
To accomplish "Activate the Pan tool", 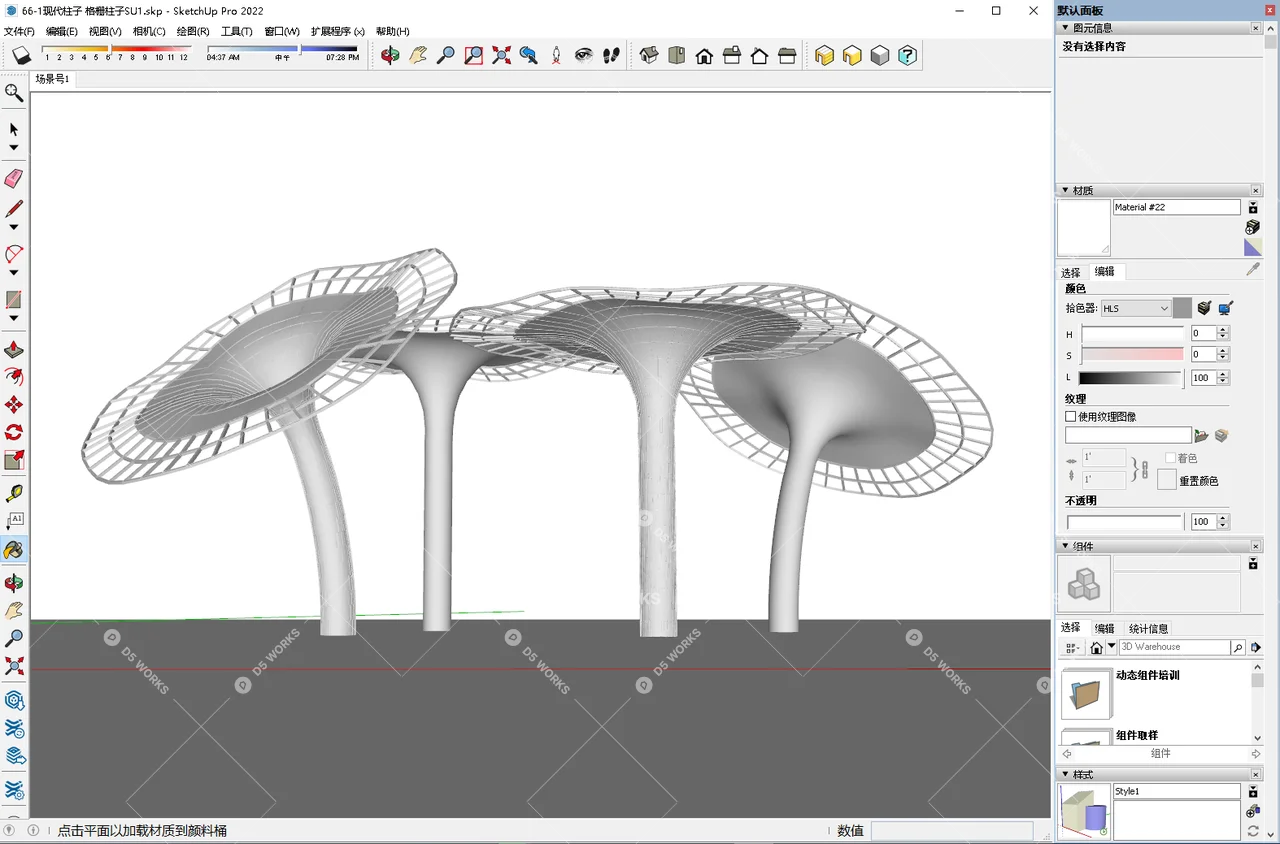I will 418,56.
